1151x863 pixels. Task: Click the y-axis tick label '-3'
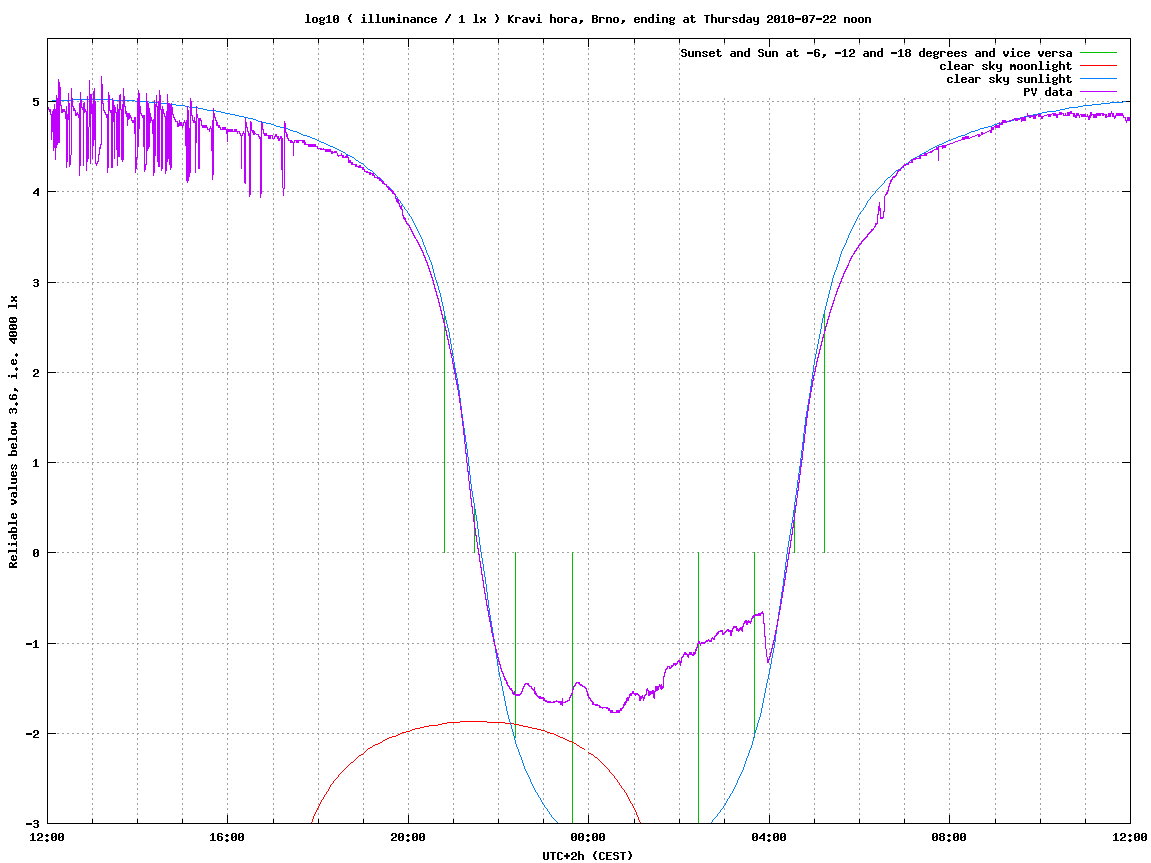pyautogui.click(x=33, y=824)
